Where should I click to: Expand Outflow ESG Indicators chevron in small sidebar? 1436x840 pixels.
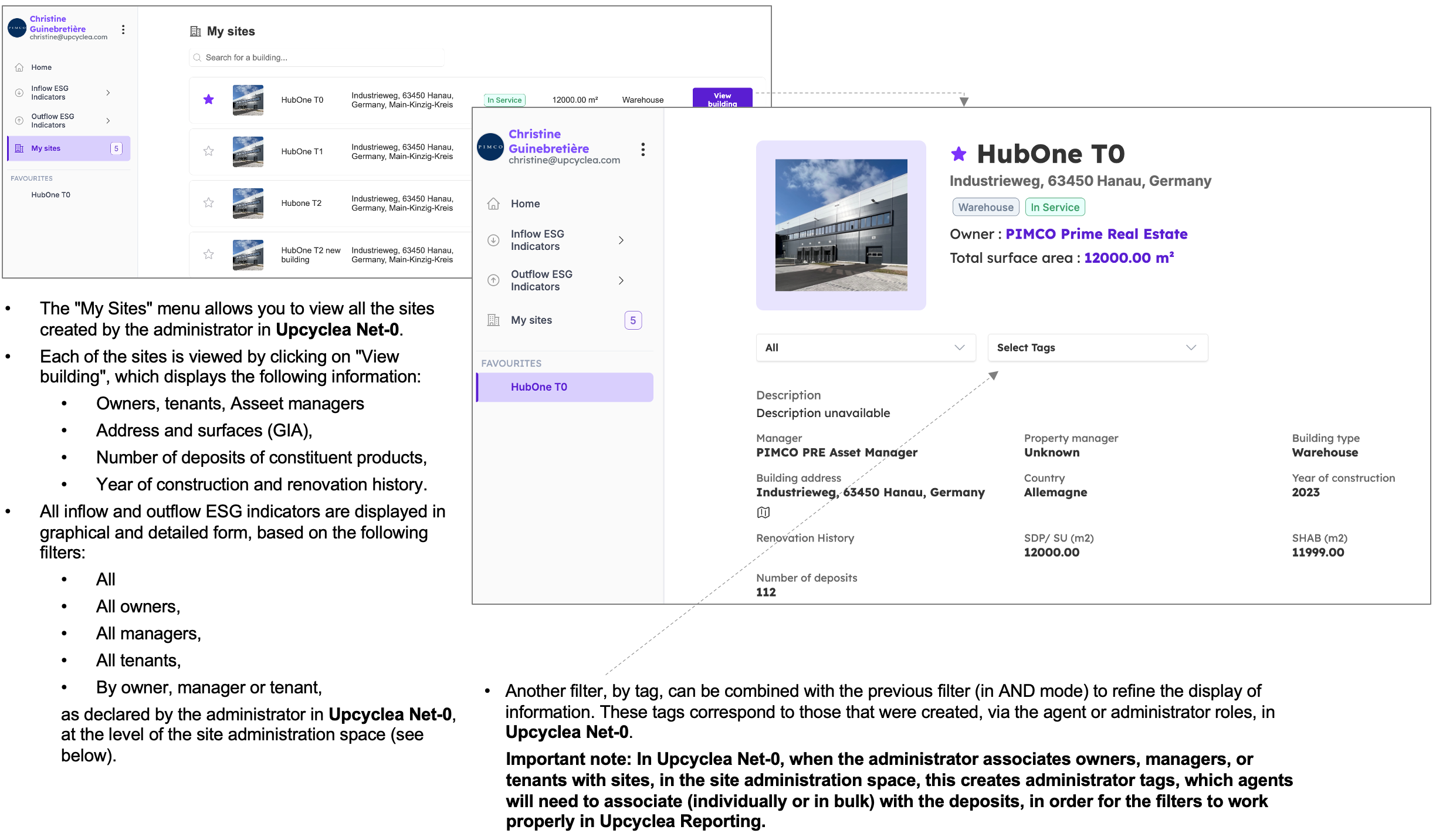point(109,121)
